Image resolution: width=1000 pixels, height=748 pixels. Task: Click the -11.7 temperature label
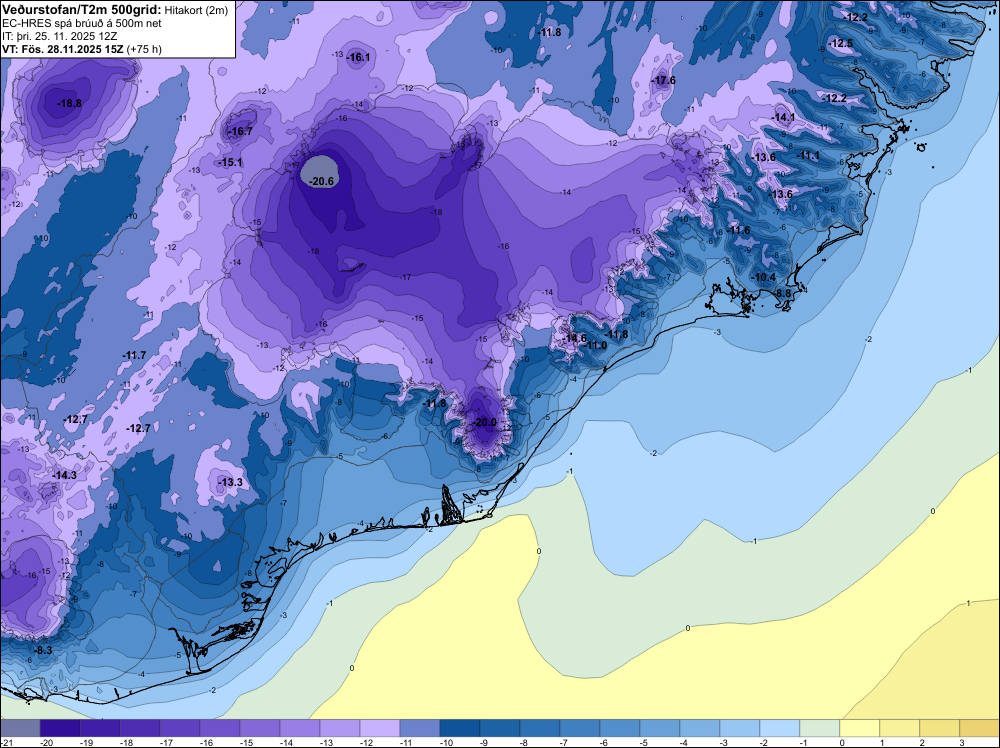(x=134, y=355)
